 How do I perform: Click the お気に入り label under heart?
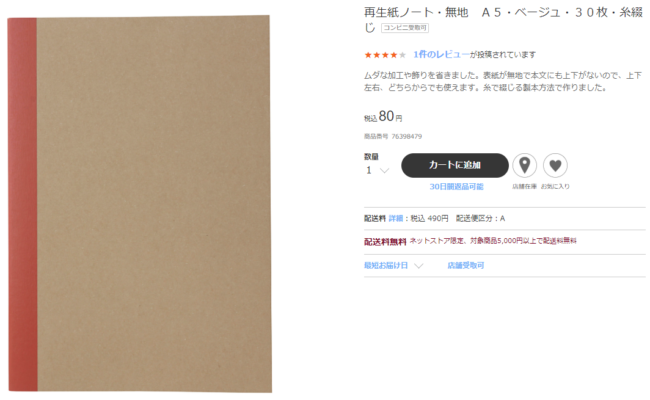point(555,187)
